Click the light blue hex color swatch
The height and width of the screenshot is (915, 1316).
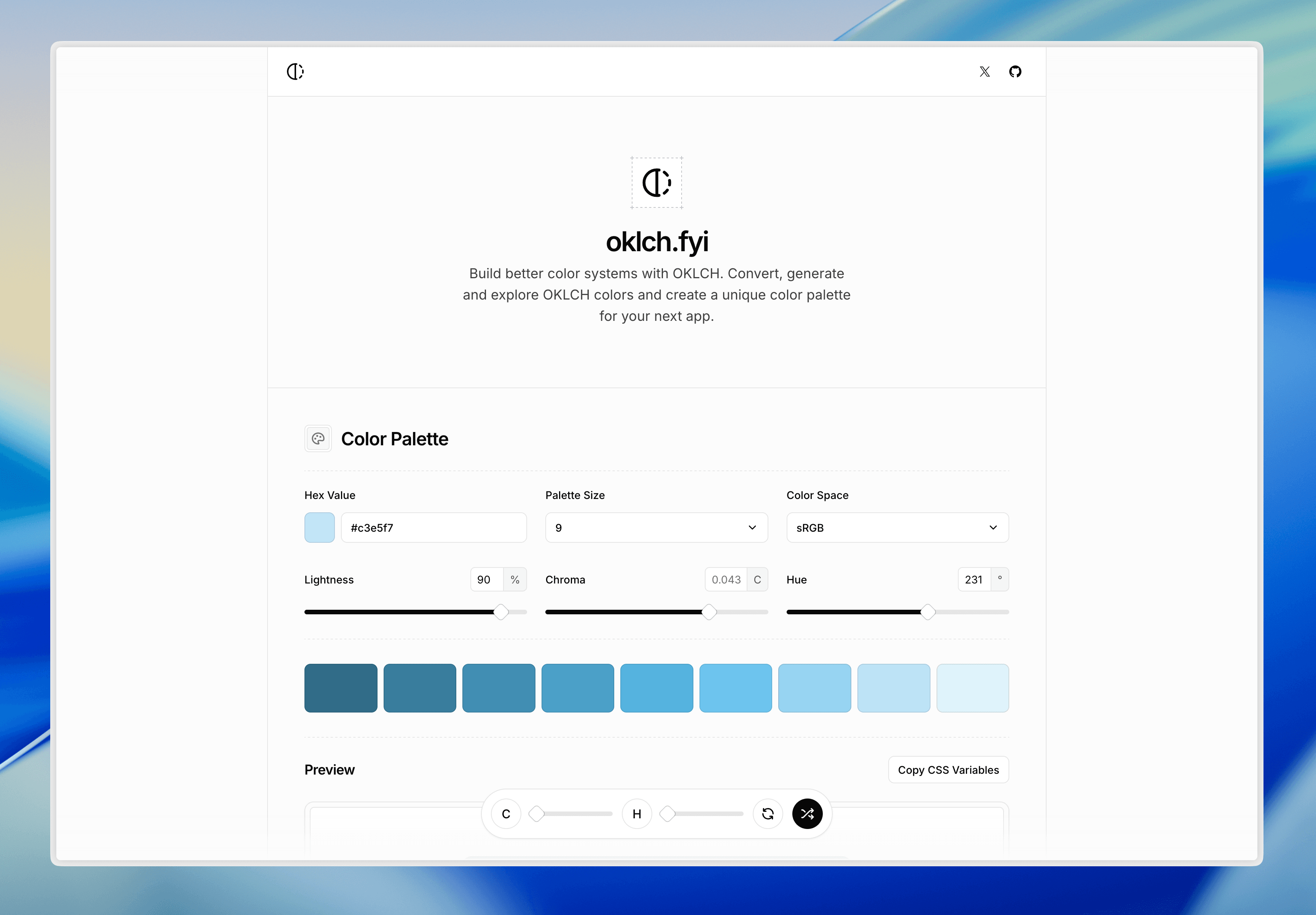(319, 528)
